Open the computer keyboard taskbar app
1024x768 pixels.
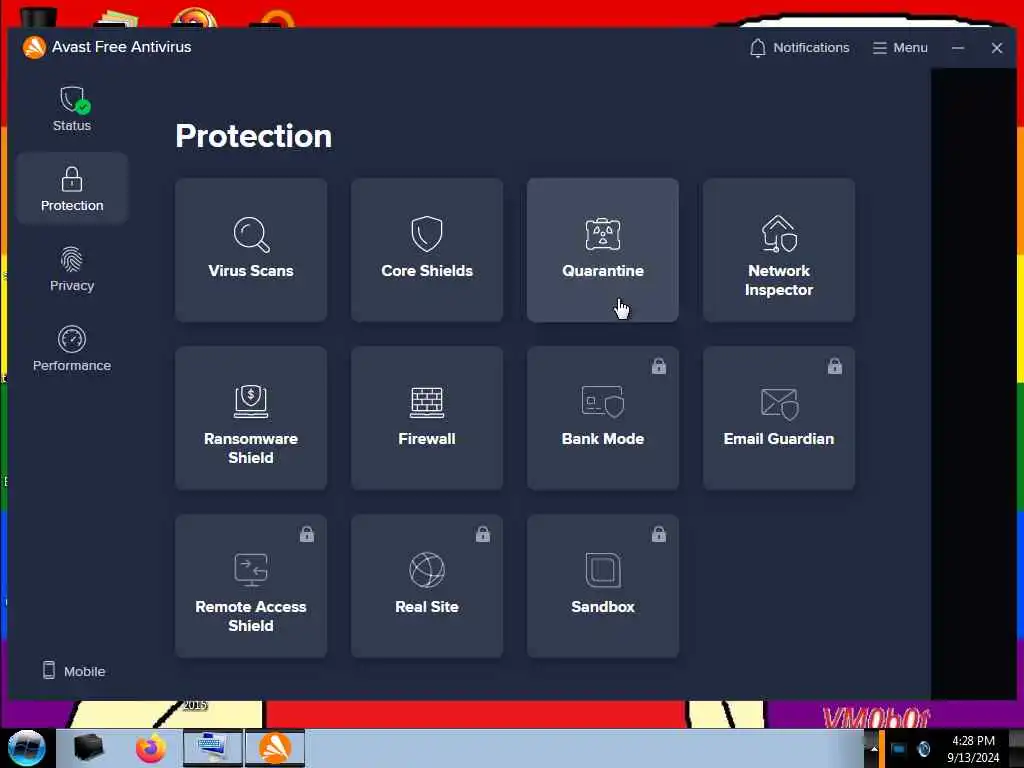click(213, 748)
